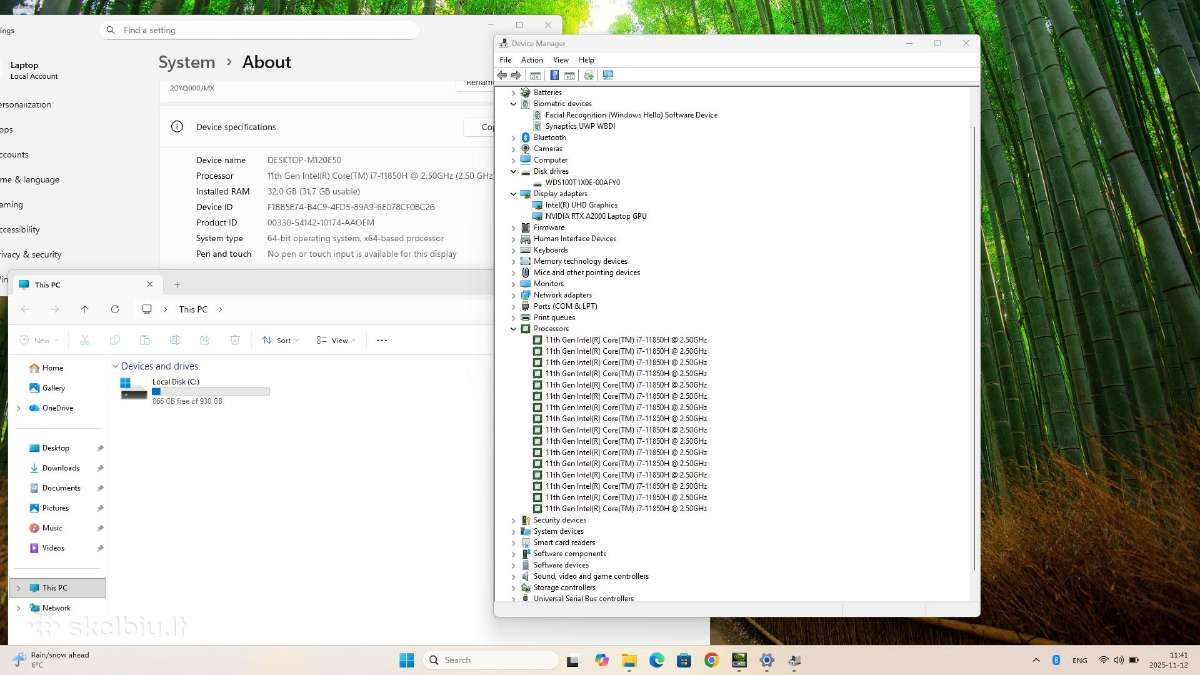The height and width of the screenshot is (675, 1200).
Task: Click the green Update driver icon in Device Manager
Action: point(589,75)
